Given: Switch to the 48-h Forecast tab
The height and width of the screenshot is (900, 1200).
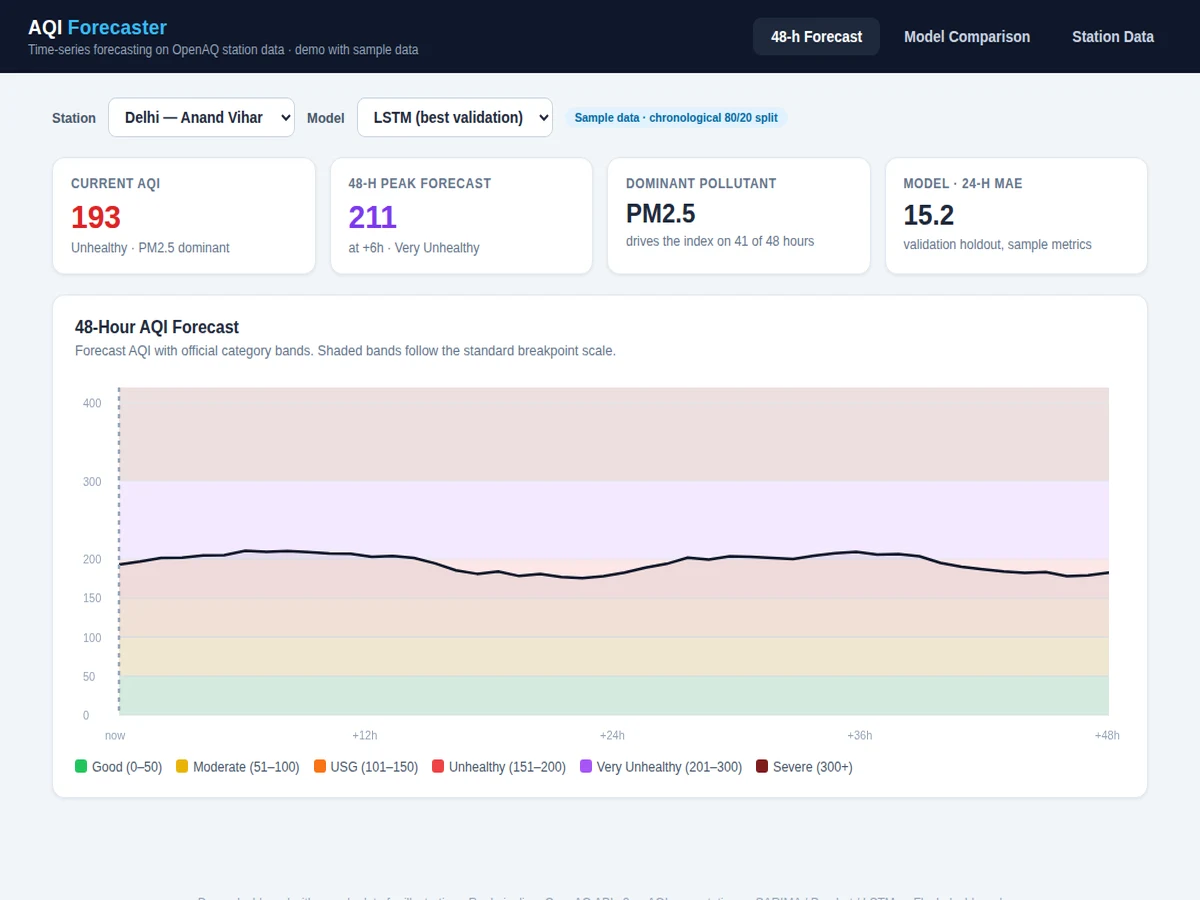Looking at the screenshot, I should tap(816, 36).
